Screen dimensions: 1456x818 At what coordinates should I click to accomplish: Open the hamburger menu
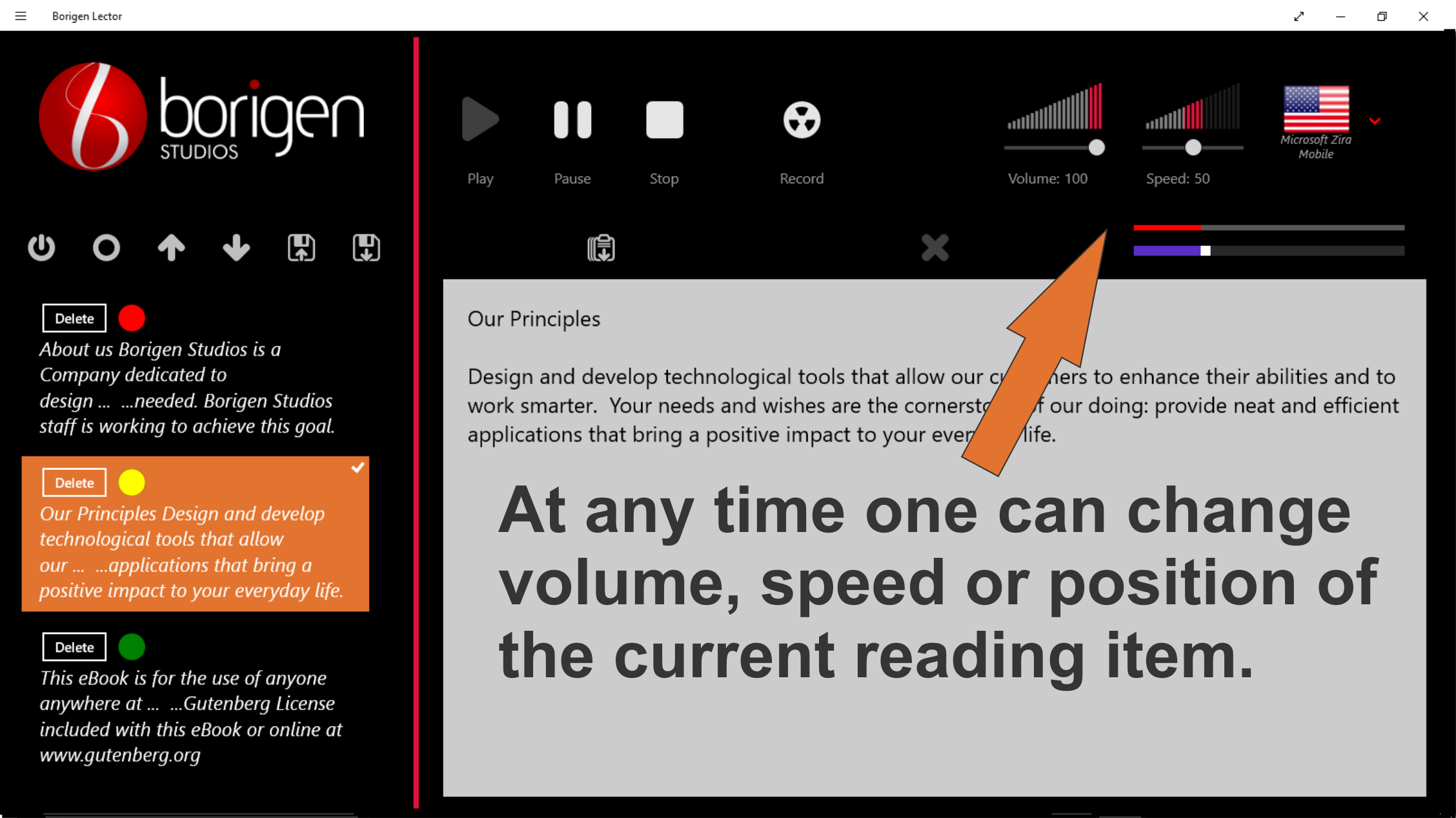pyautogui.click(x=21, y=16)
